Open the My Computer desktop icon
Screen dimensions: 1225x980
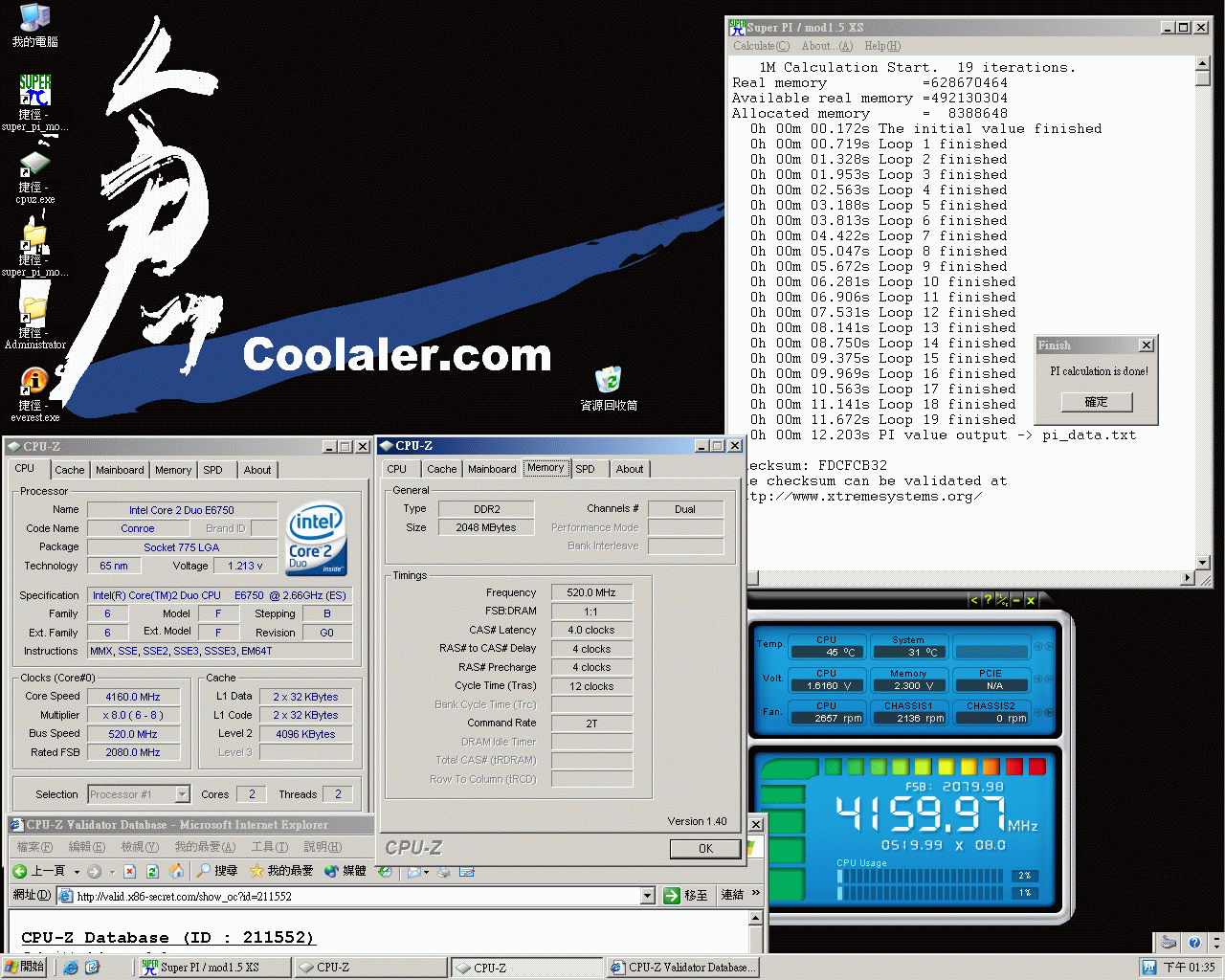click(35, 26)
